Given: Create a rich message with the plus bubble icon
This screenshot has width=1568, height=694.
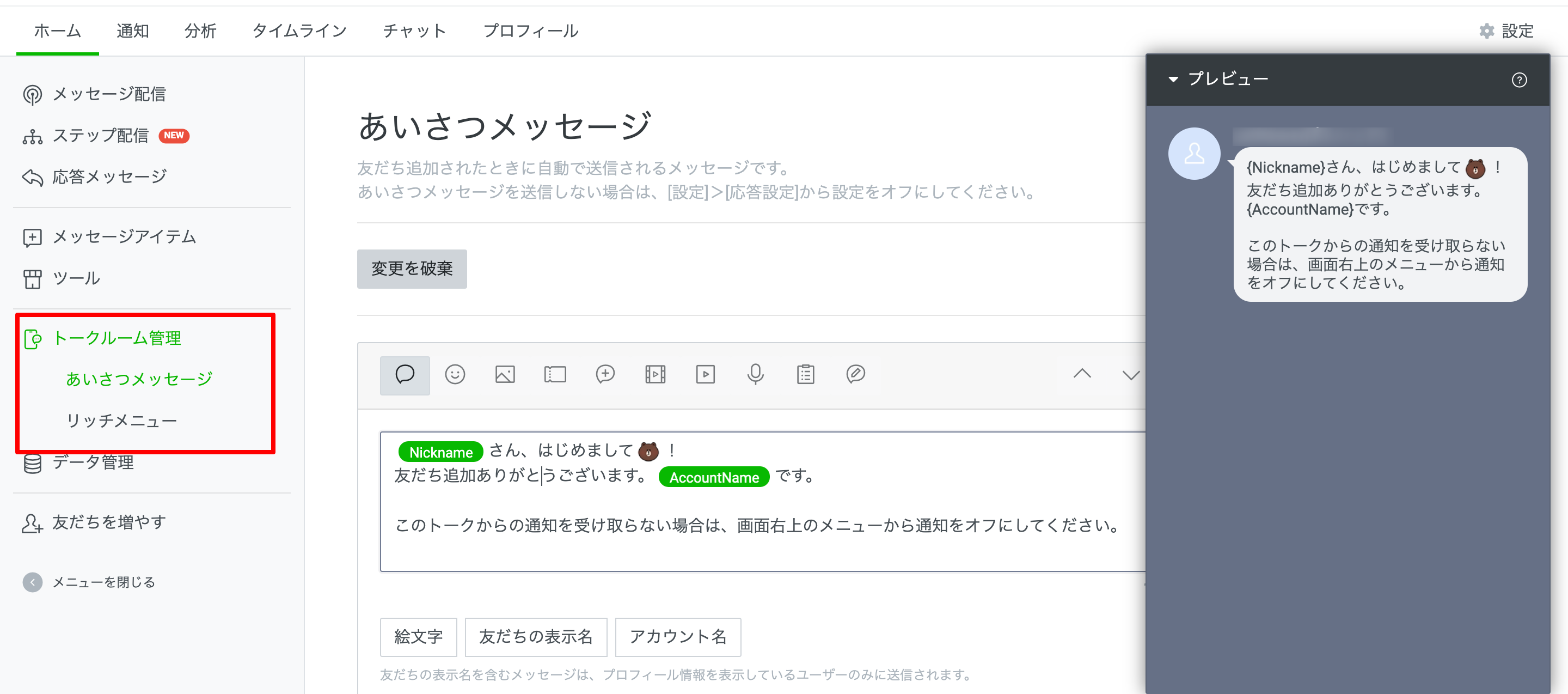Looking at the screenshot, I should 605,374.
